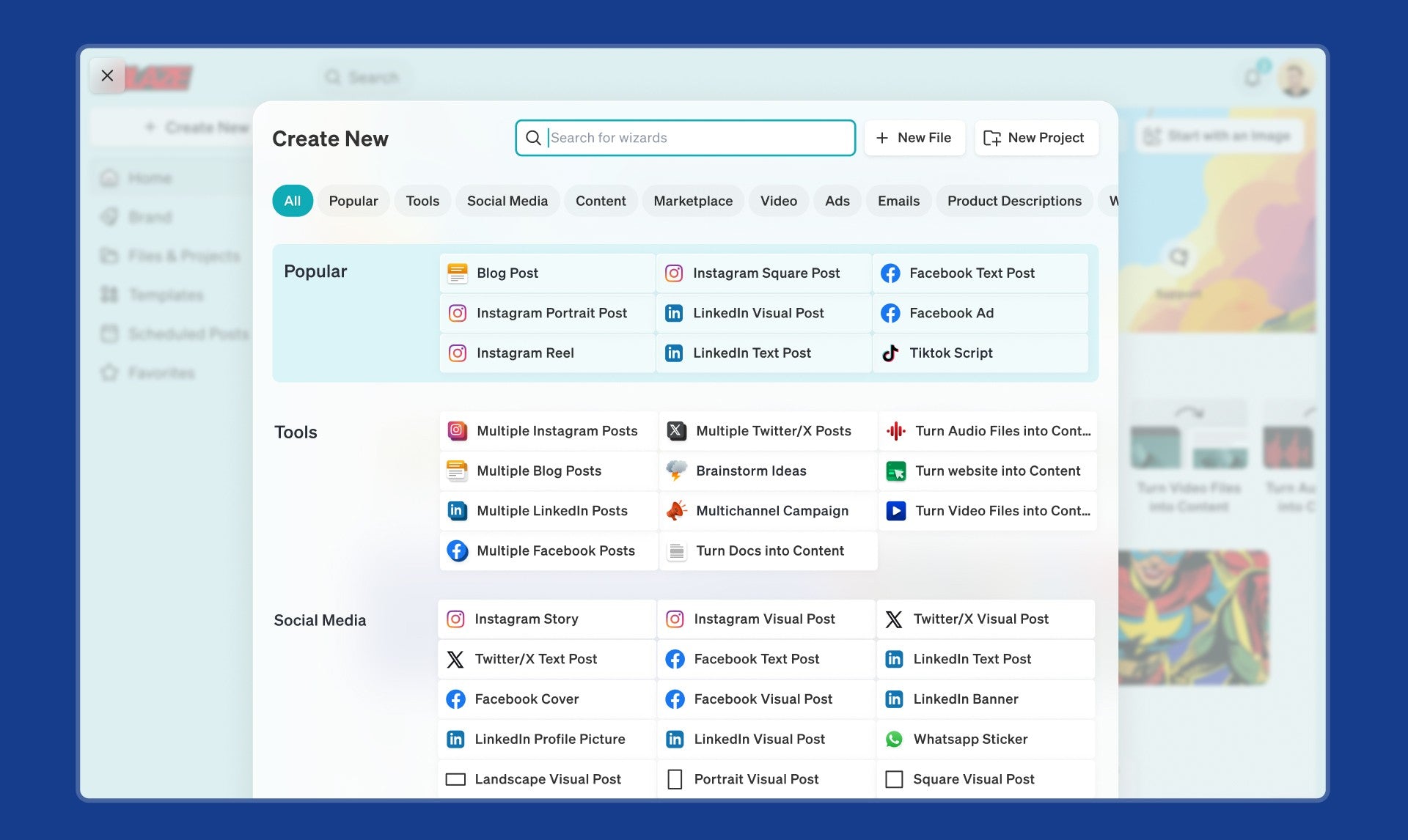Click the Facebook Cover icon

click(x=455, y=699)
